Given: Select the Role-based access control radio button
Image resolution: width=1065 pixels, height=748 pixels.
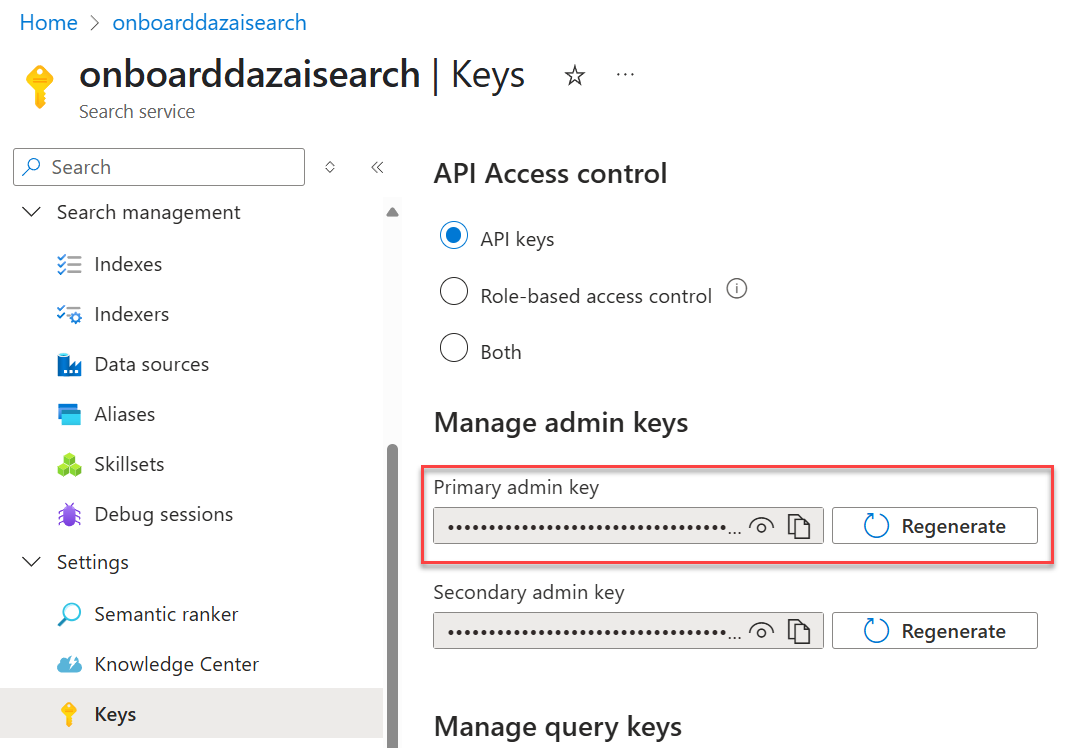Looking at the screenshot, I should point(454,292).
